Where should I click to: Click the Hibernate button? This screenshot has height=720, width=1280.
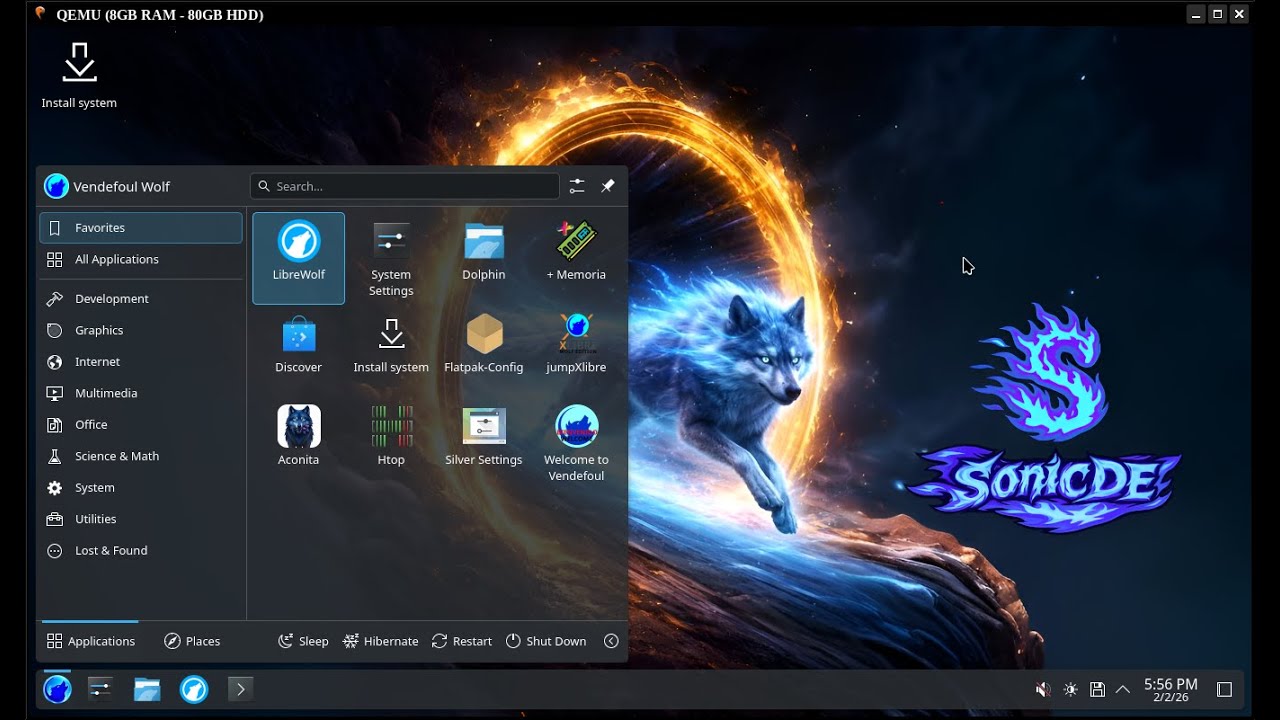pos(380,641)
